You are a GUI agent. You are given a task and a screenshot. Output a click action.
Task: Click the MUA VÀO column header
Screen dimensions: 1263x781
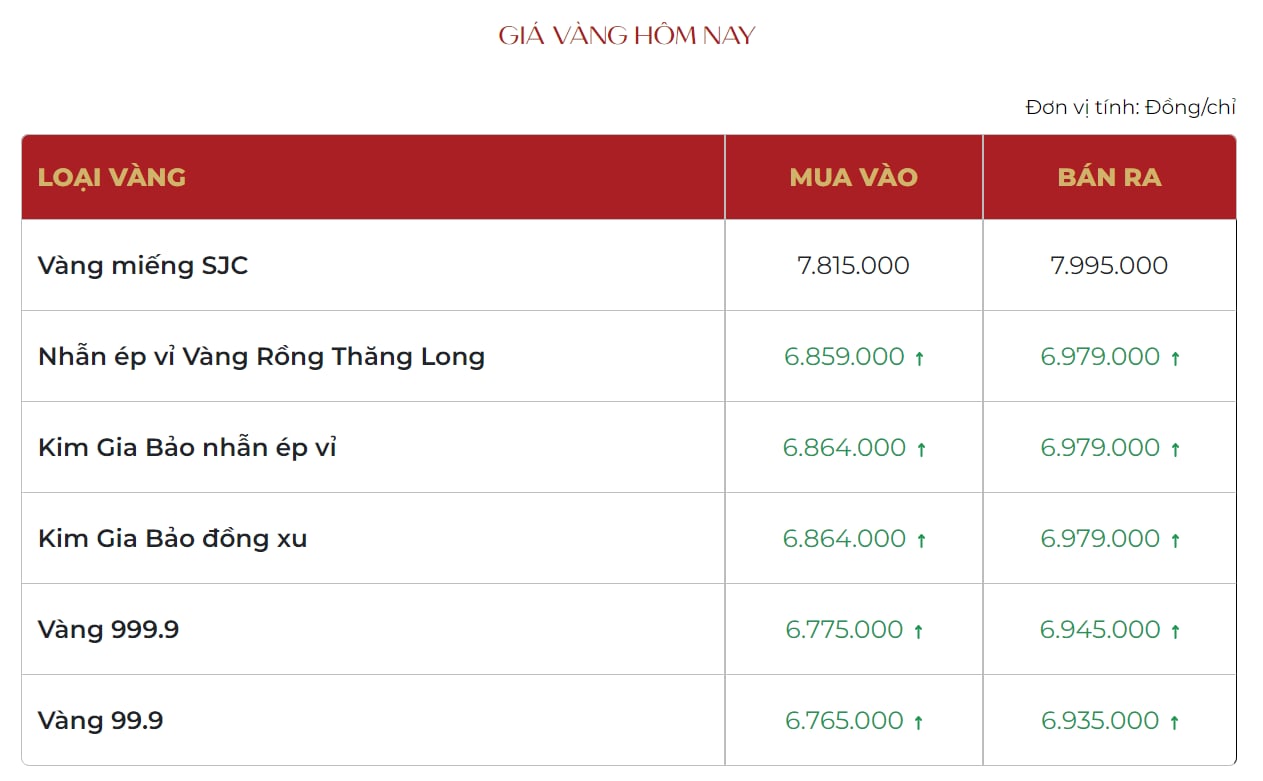click(x=854, y=177)
